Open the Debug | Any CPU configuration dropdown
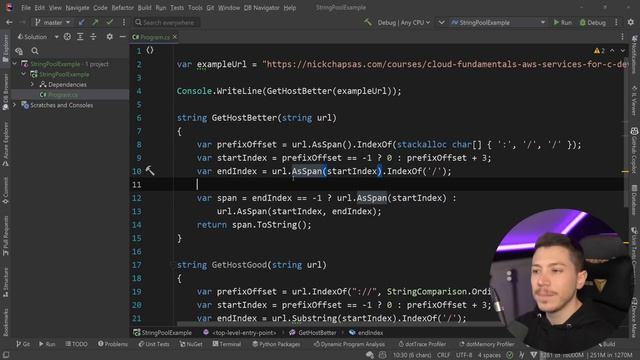Image resolution: width=640 pixels, height=360 pixels. click(x=404, y=22)
